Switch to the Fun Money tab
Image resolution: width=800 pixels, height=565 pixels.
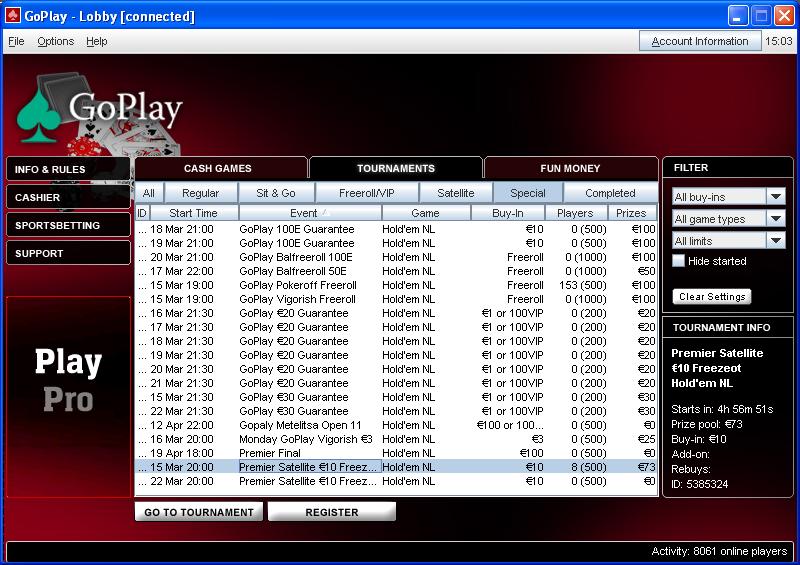(570, 168)
